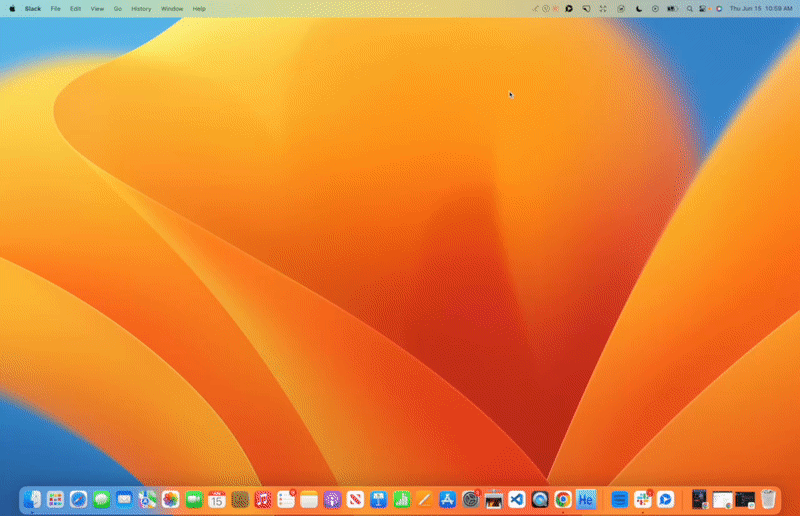Viewport: 800px width, 516px height.
Task: Click the date and time in menu bar
Action: tap(761, 9)
